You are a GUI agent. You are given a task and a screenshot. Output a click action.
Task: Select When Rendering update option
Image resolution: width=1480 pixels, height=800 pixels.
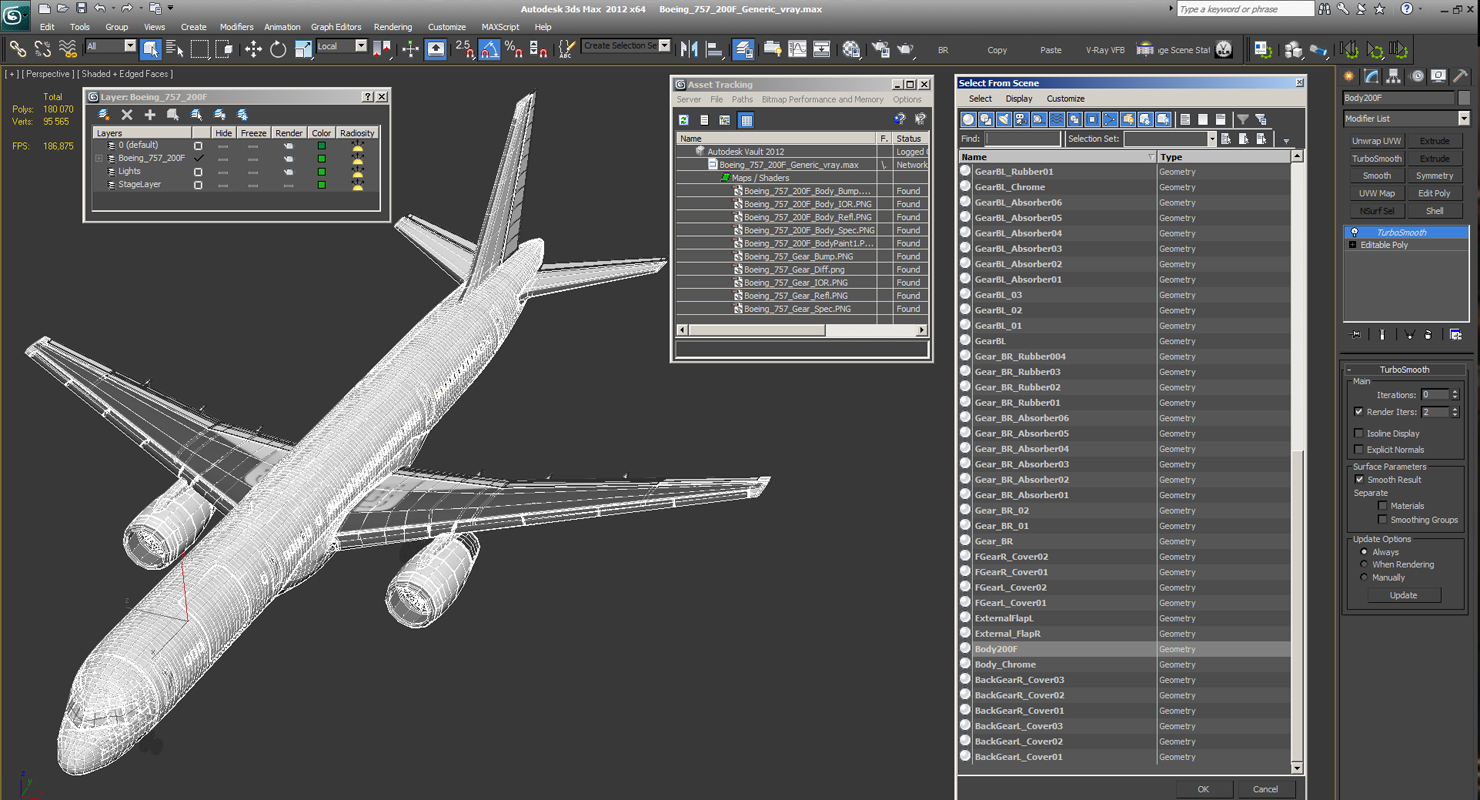coord(1364,565)
